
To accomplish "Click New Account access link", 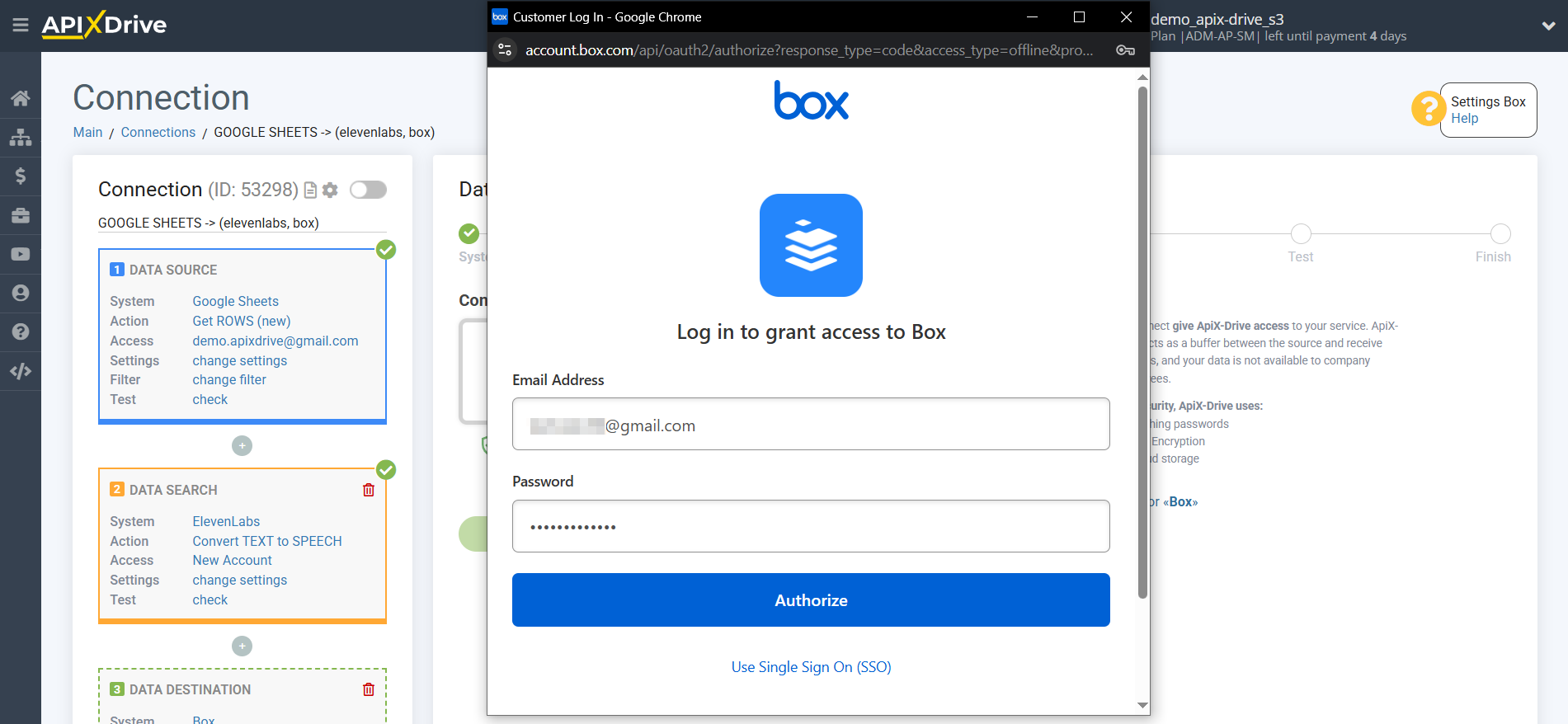I will [x=232, y=560].
